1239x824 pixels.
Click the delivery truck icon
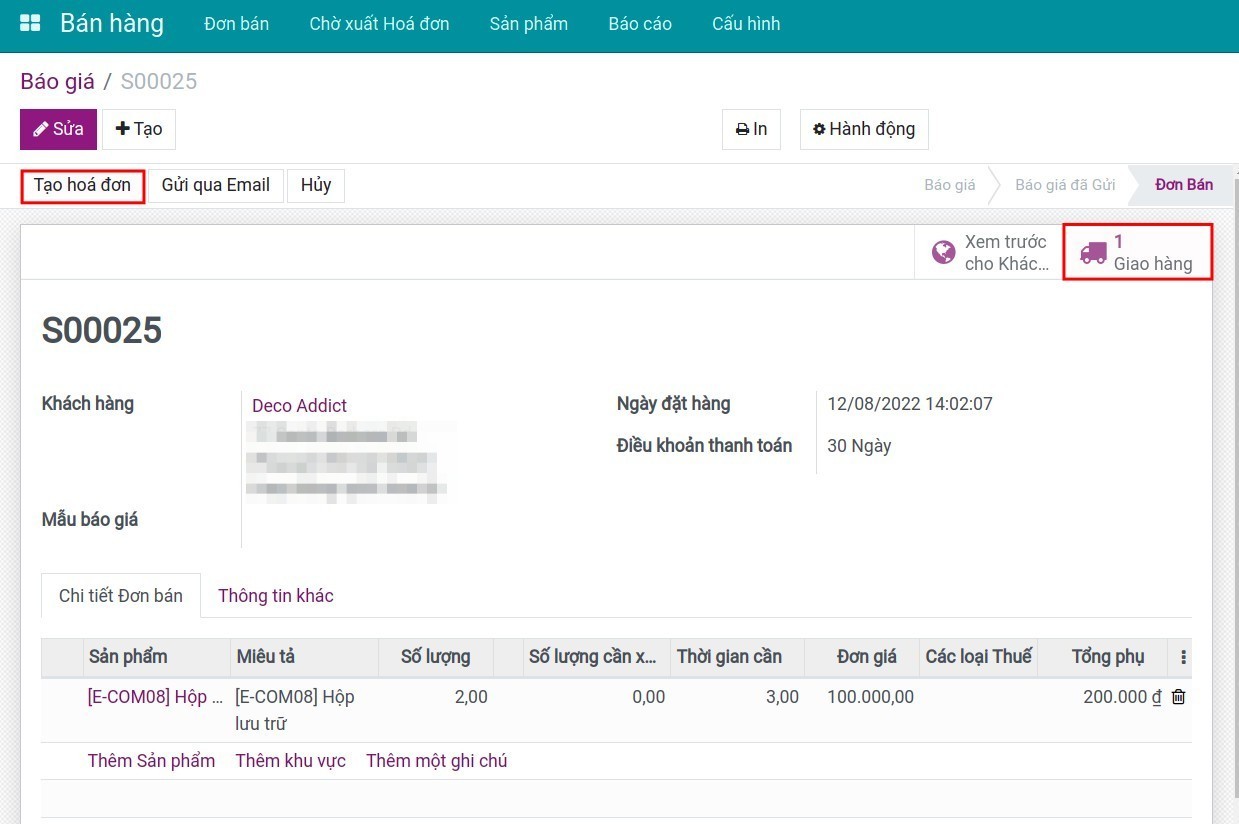click(1093, 253)
